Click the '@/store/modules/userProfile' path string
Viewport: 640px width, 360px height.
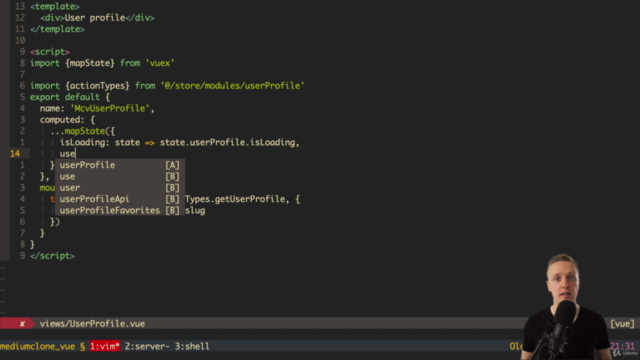click(232, 86)
